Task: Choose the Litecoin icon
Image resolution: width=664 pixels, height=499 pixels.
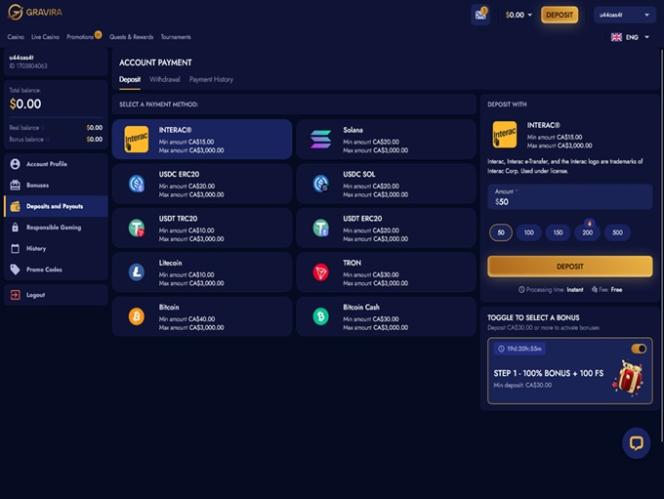Action: tap(136, 272)
